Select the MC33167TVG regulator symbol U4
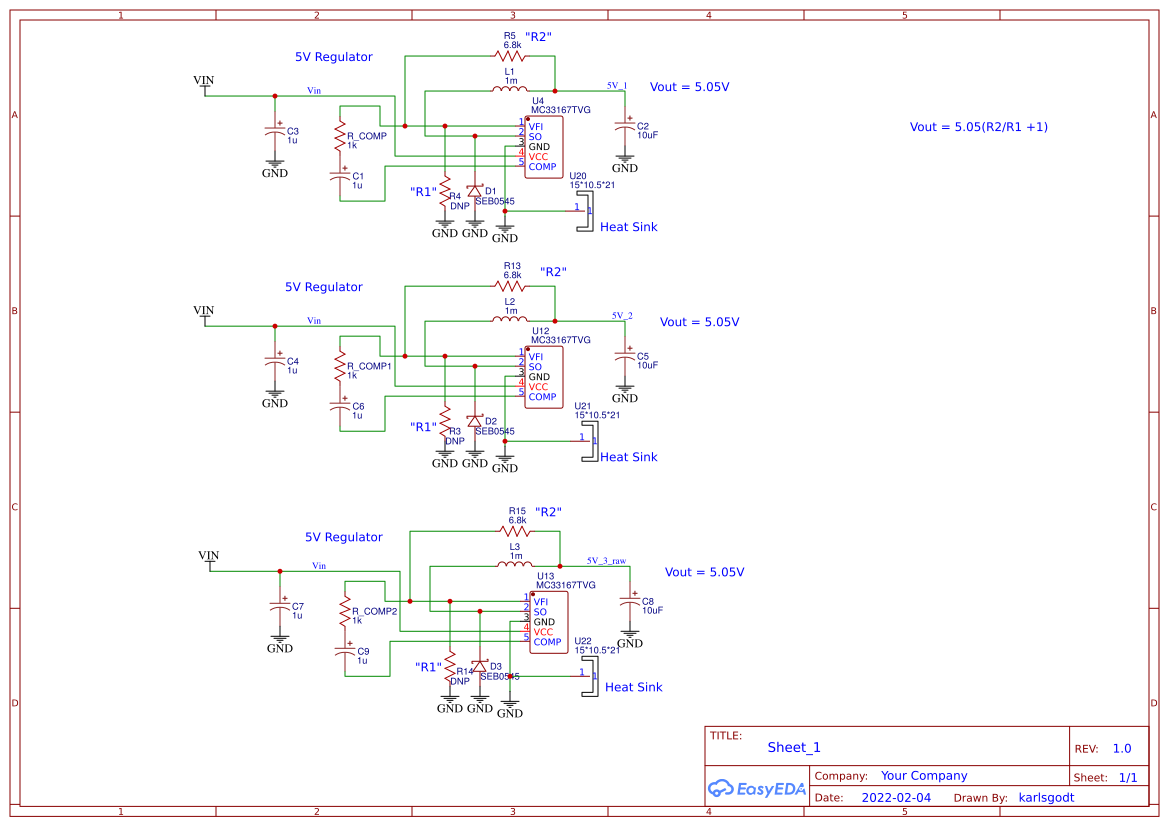 [x=544, y=147]
